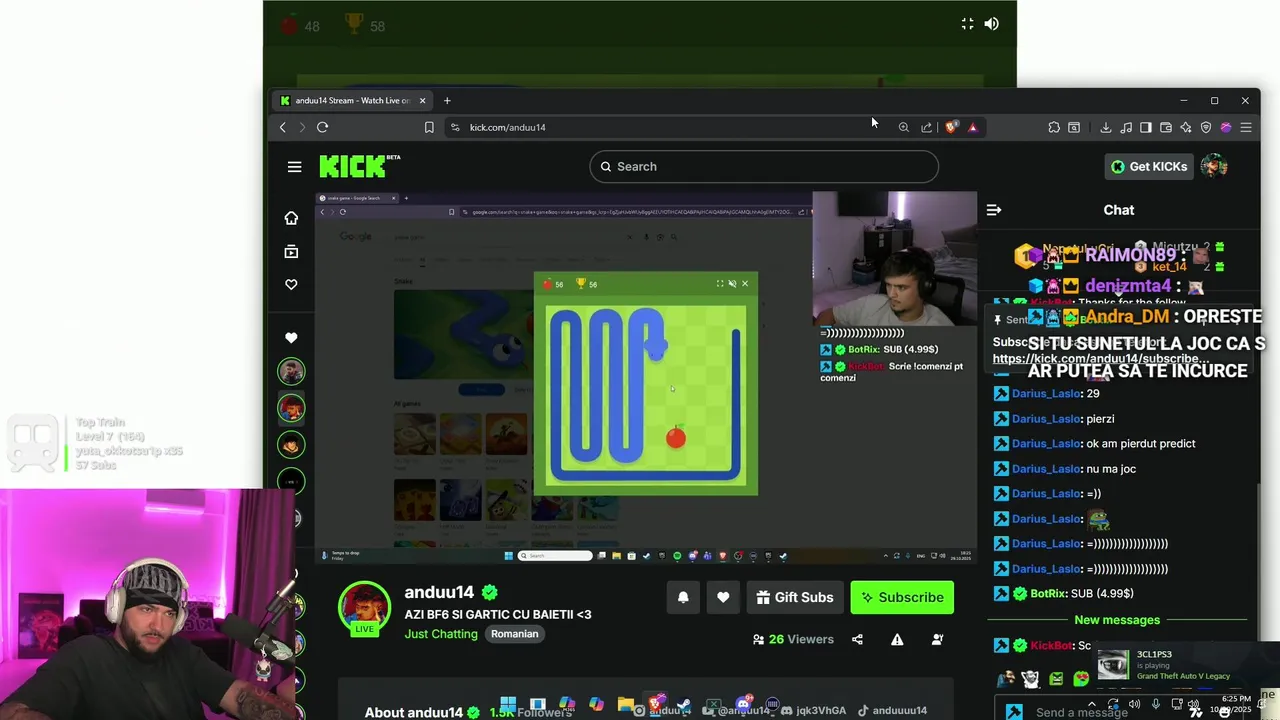Select the anduu14 Stream browser tab

coord(352,100)
